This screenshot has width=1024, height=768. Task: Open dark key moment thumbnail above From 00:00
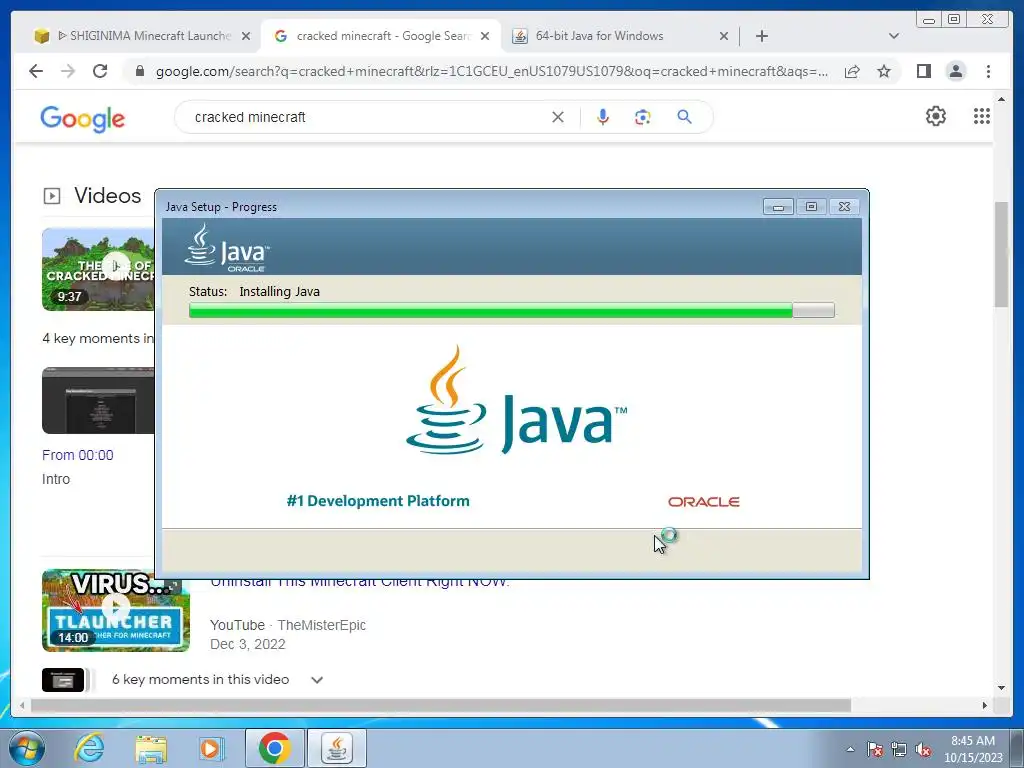[99, 400]
